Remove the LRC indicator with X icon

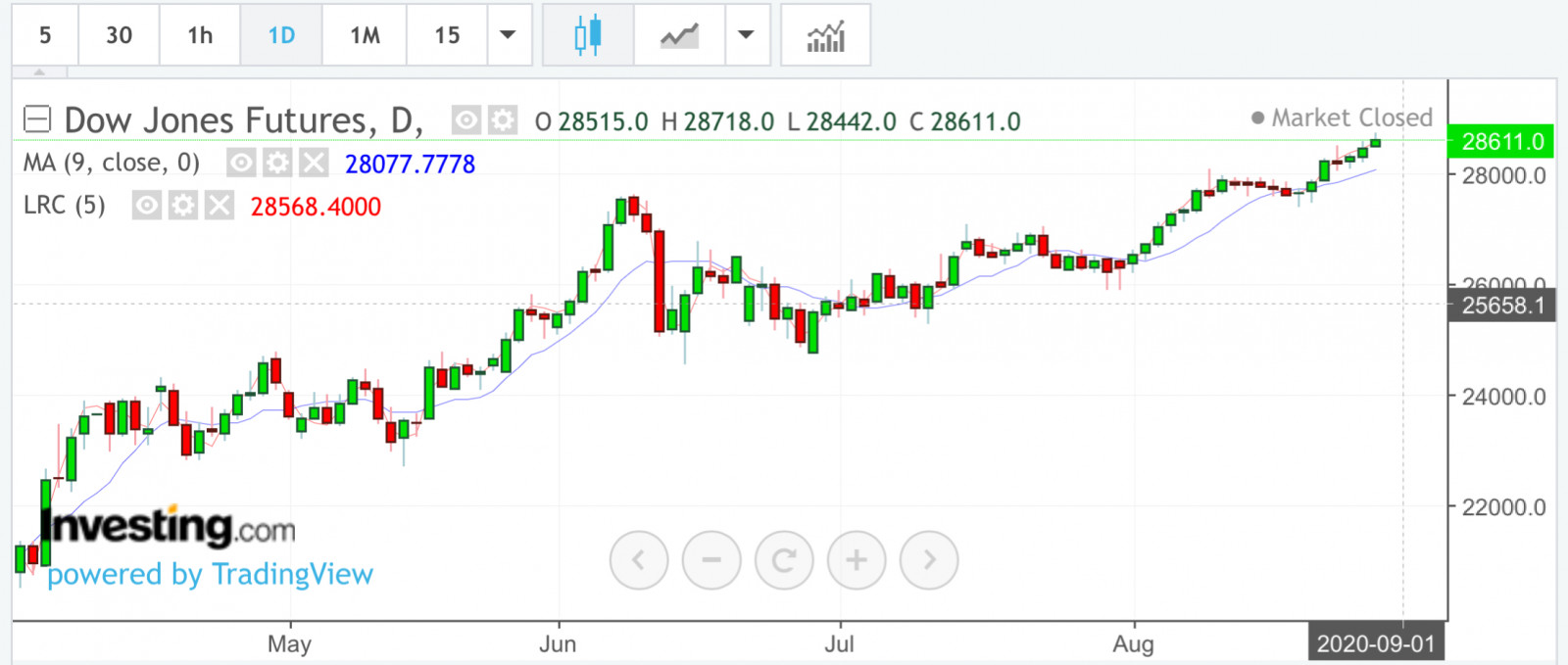220,206
